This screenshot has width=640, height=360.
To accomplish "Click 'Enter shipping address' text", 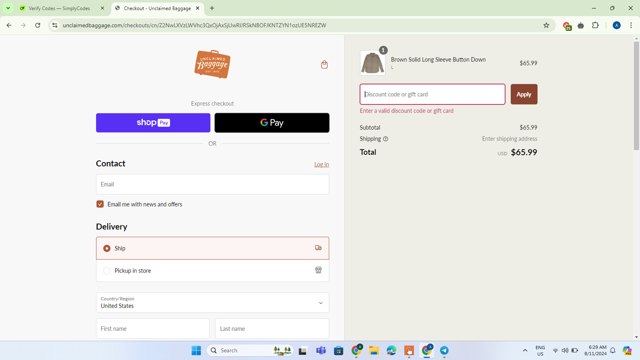I will [x=509, y=139].
